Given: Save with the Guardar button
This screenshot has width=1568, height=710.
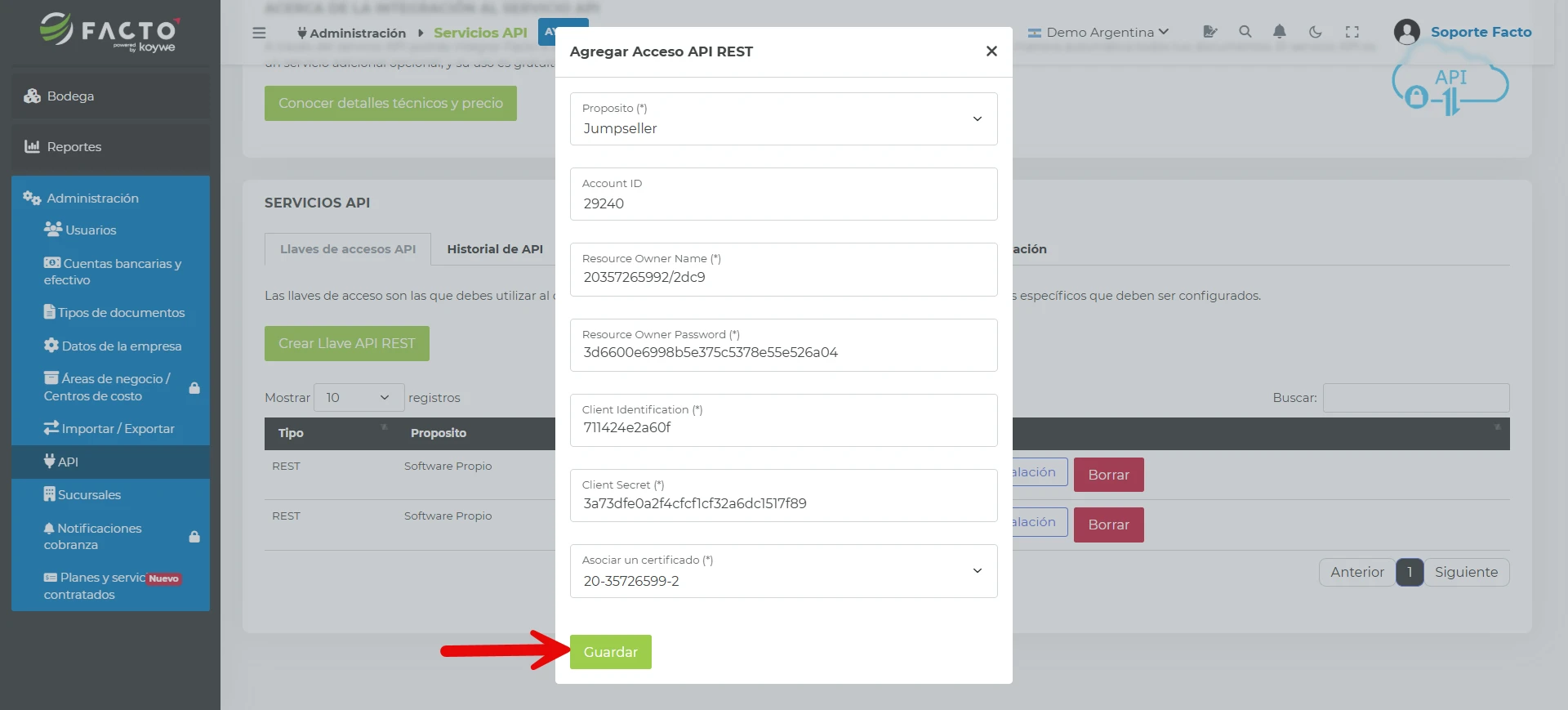Looking at the screenshot, I should (610, 652).
